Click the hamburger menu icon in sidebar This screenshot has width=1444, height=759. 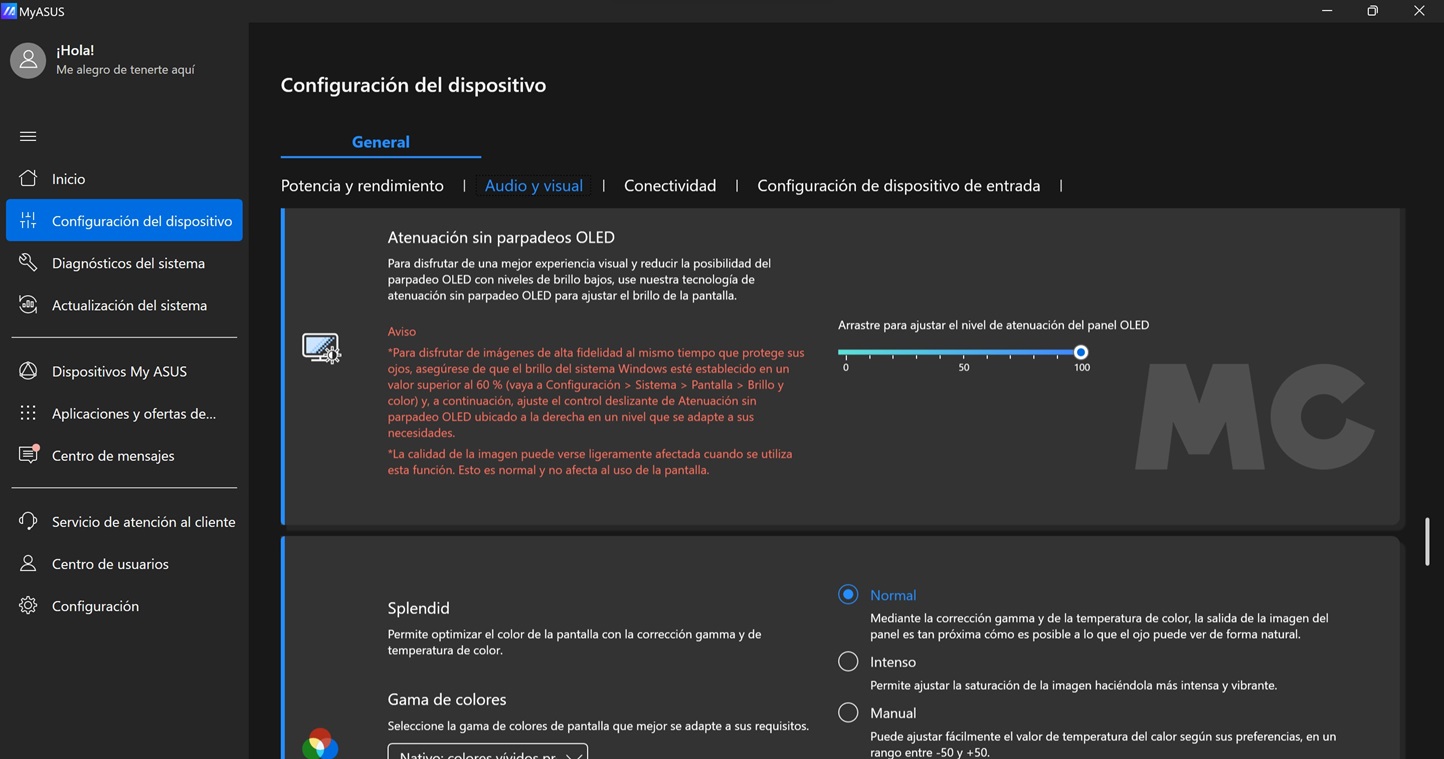point(28,136)
